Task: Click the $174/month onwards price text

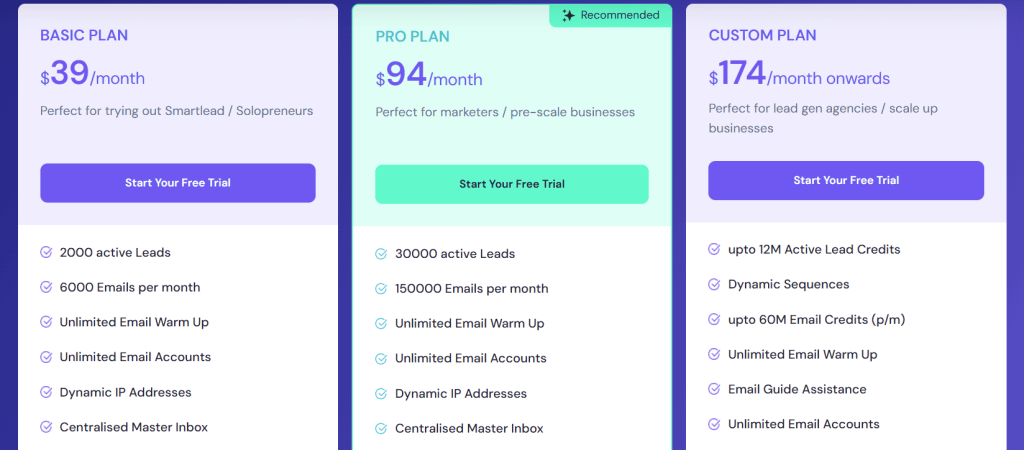Action: pos(799,76)
